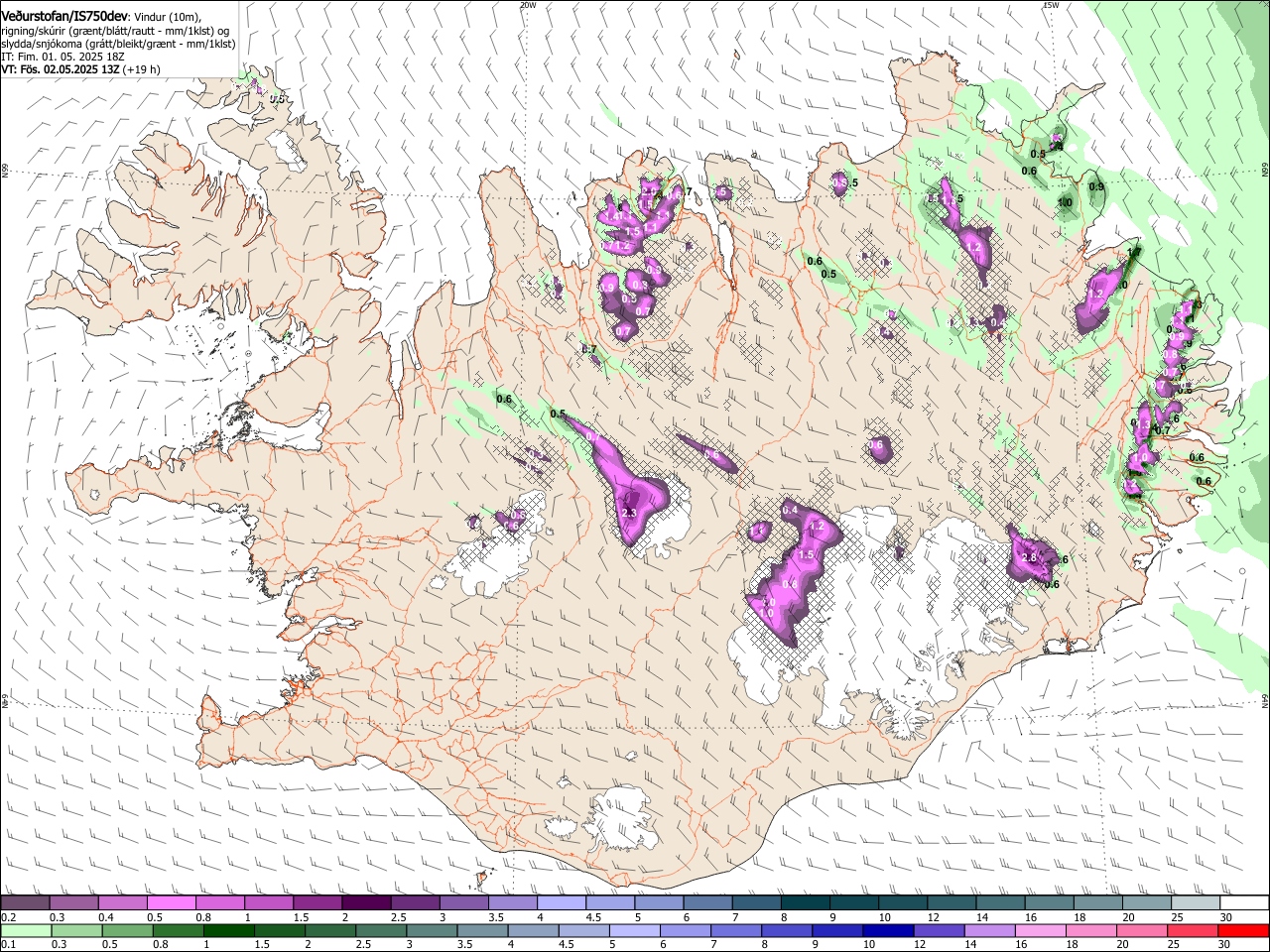Click the upper legend swatch starting at 14
The height and width of the screenshot is (952, 1270).
[x=1000, y=903]
